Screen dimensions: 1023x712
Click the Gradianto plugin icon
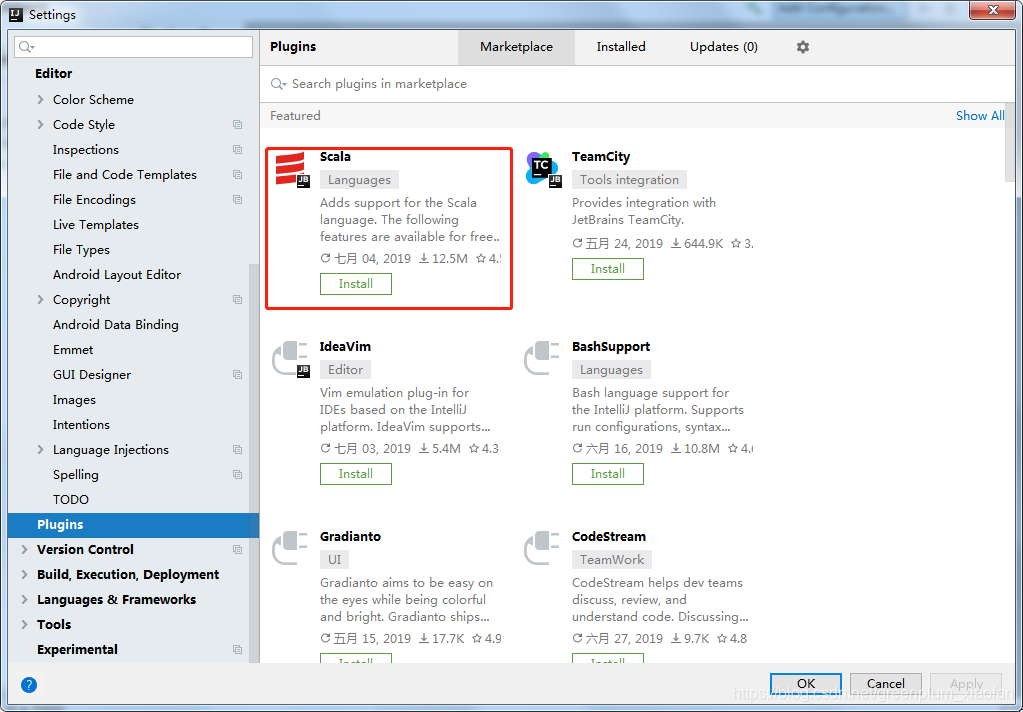click(x=291, y=548)
